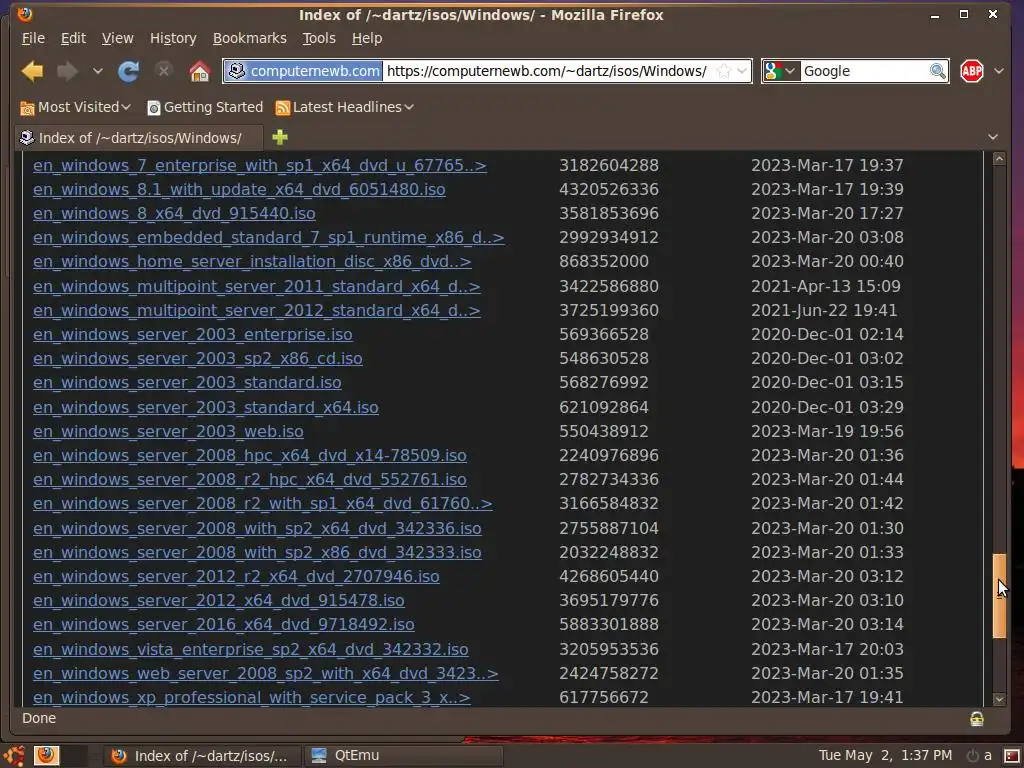Launch Firefox from the panel launcher icon
The width and height of the screenshot is (1024, 768).
46,756
